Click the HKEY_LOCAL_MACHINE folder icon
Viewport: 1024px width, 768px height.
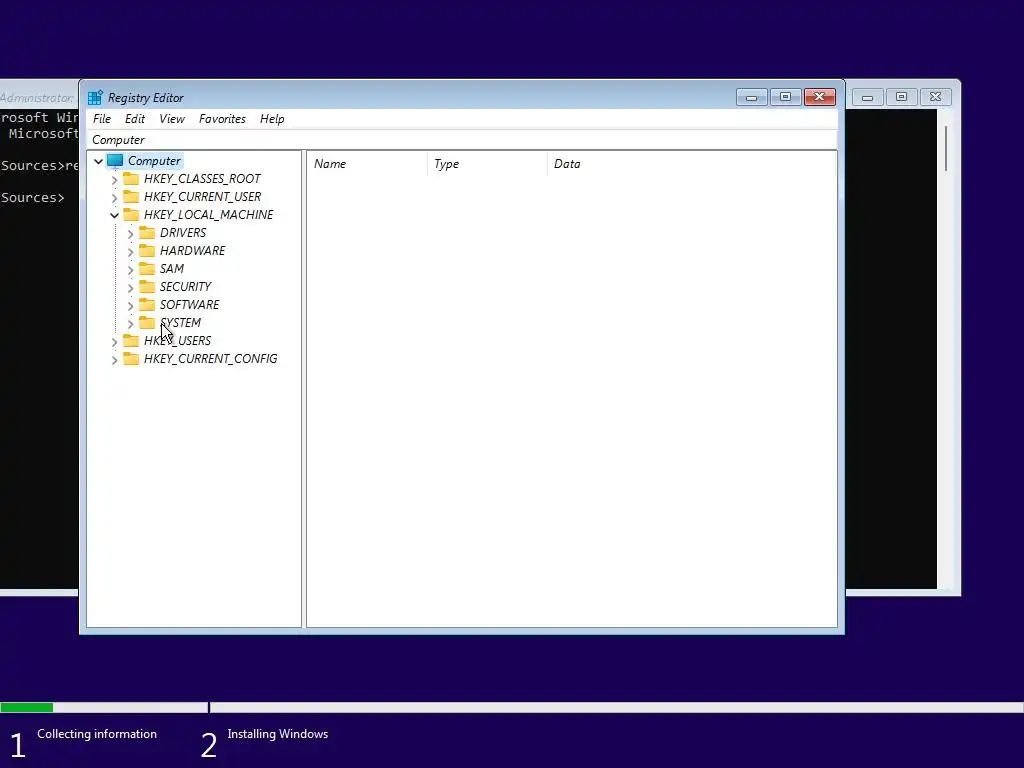(131, 214)
